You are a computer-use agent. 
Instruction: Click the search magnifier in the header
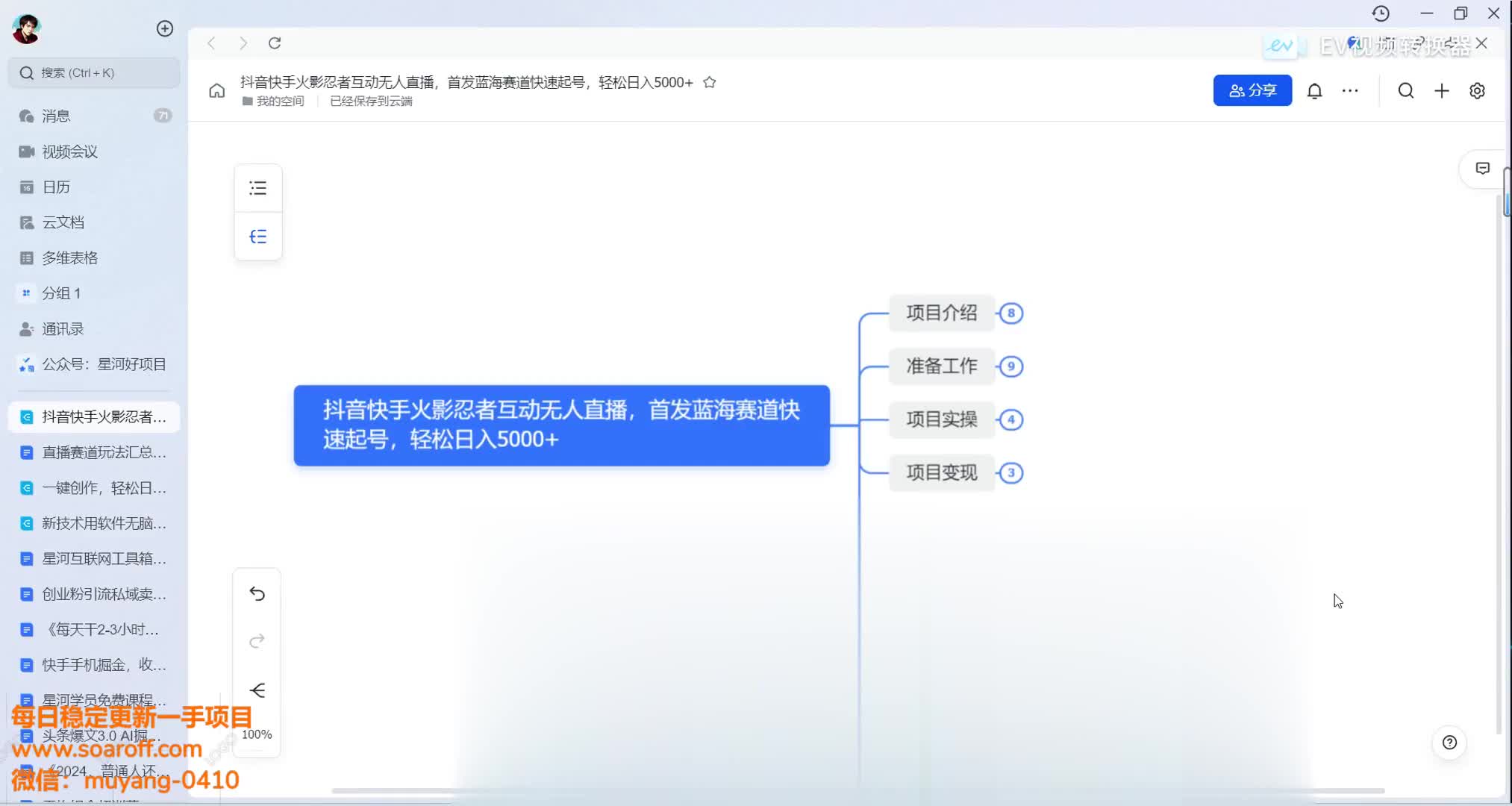point(1406,91)
